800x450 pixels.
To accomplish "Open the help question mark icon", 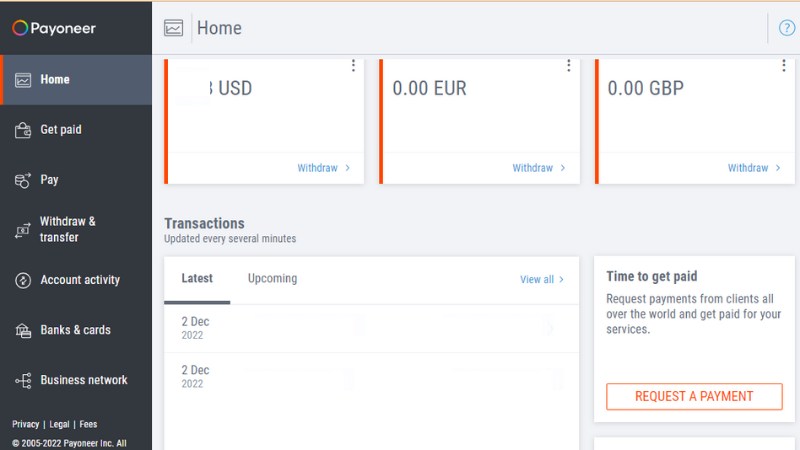I will pos(787,28).
